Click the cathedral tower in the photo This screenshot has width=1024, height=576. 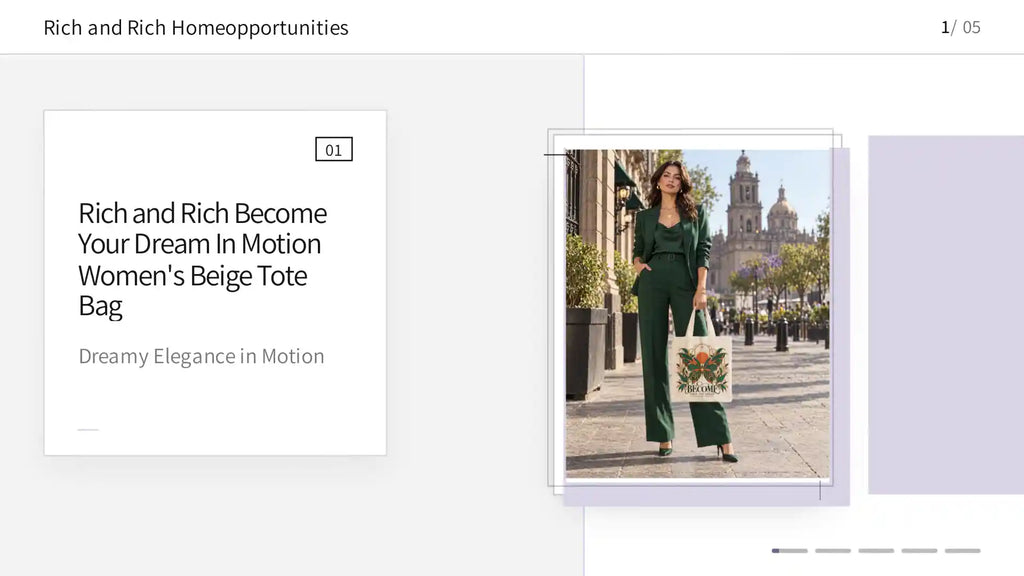[x=744, y=196]
